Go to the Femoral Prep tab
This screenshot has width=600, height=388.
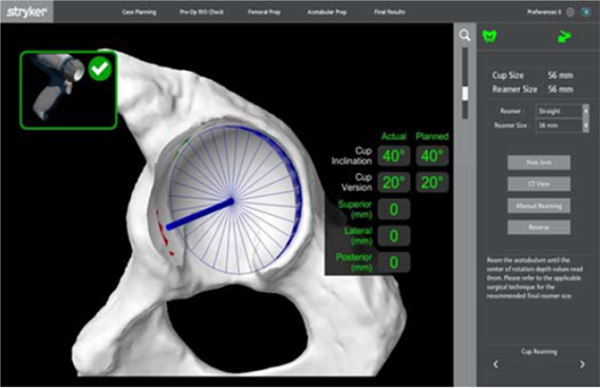tap(264, 12)
